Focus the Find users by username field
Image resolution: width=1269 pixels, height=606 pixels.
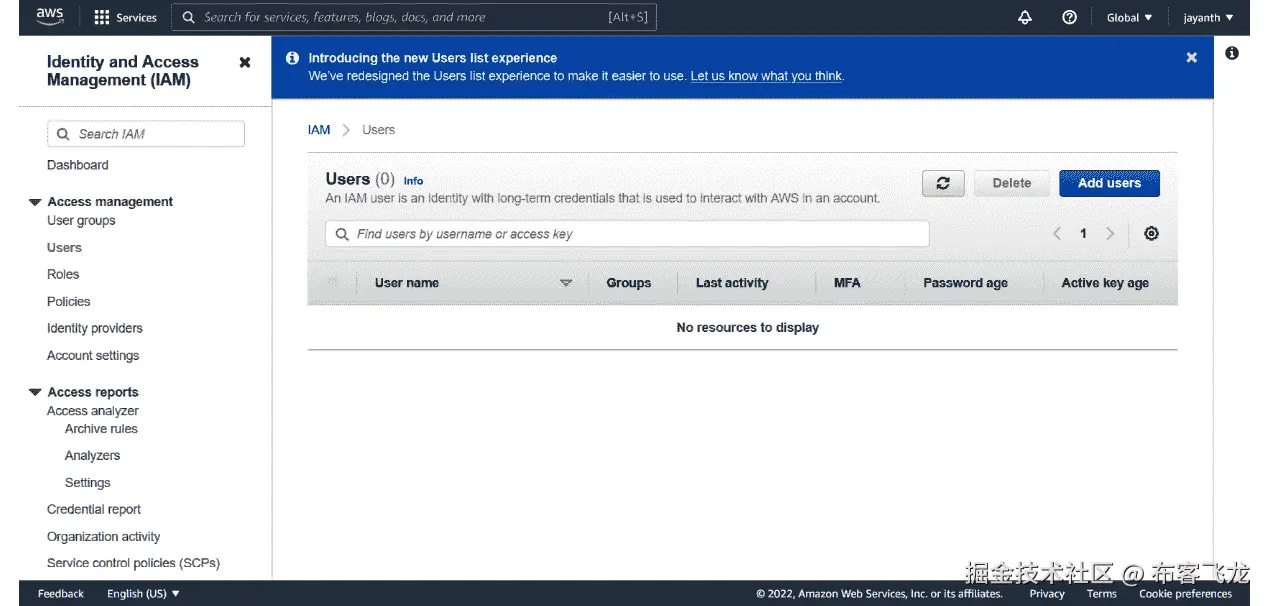[627, 234]
